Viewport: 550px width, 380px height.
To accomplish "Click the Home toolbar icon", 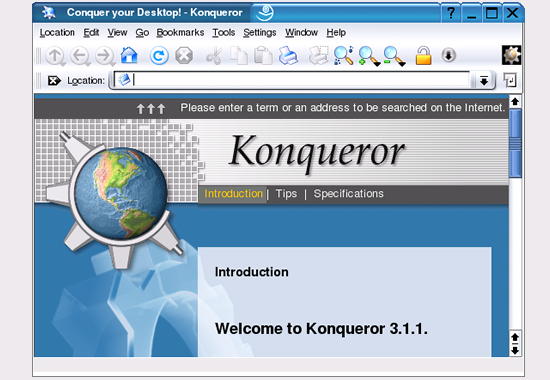I will click(x=129, y=55).
